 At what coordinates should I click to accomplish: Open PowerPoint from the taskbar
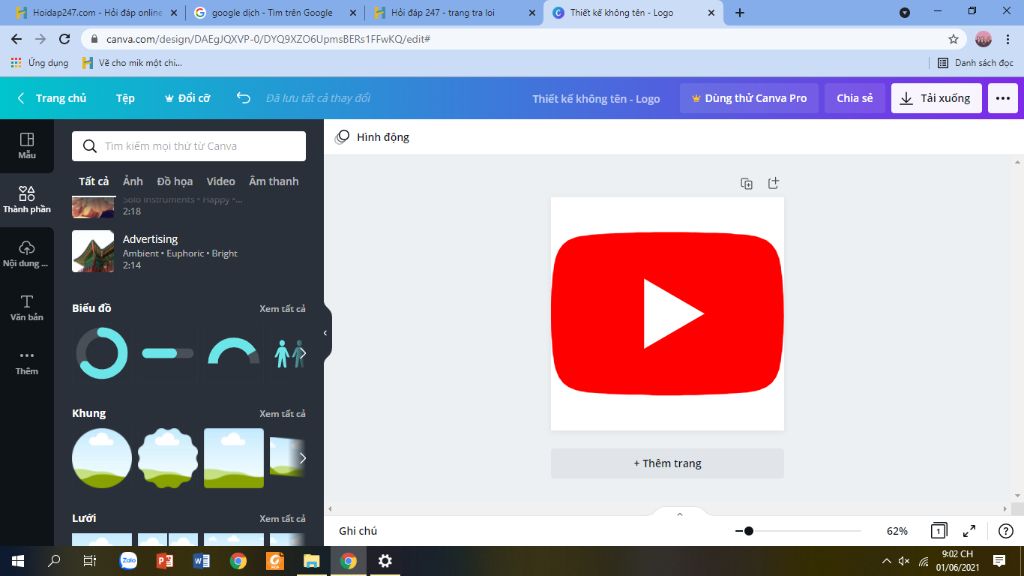coord(165,561)
